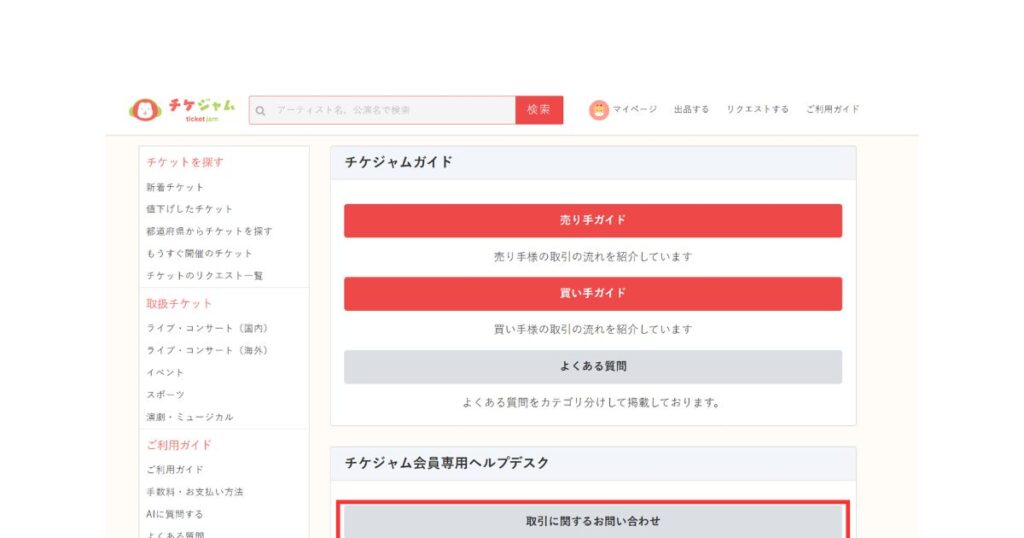Click the チケジャムガイド panel title
This screenshot has width=1024, height=538.
point(398,162)
